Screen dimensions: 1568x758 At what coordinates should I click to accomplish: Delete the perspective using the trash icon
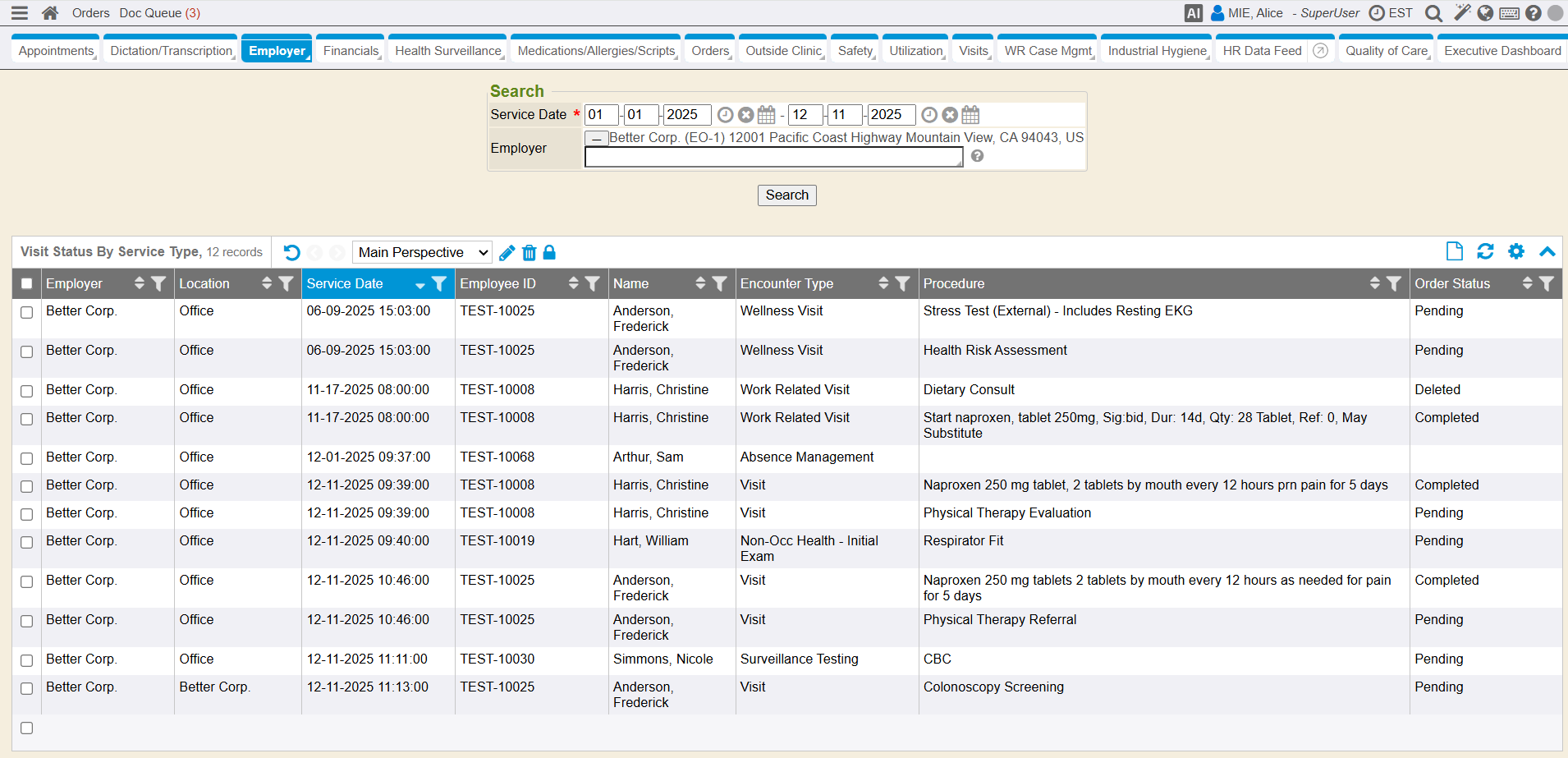529,252
